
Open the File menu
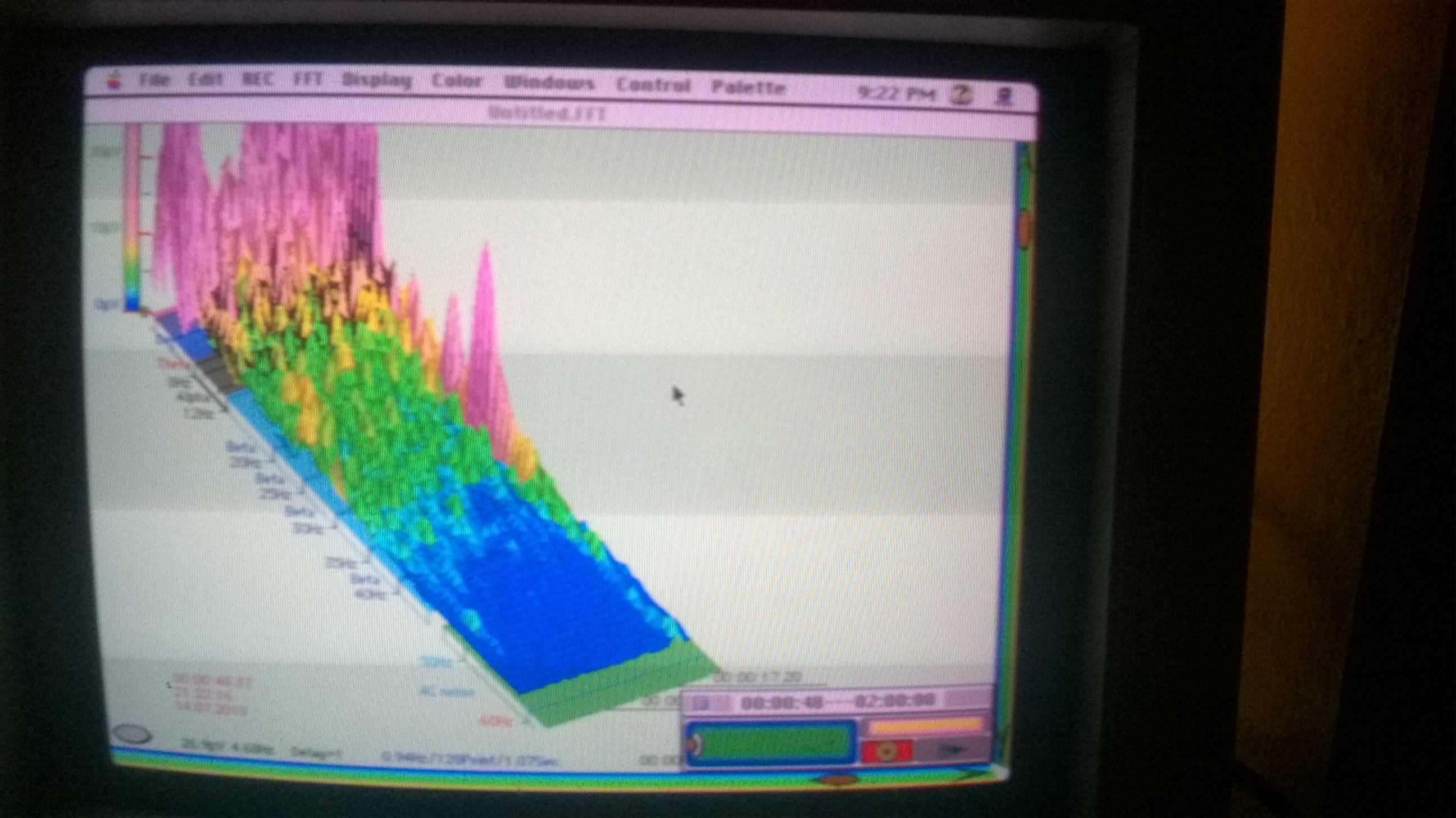point(154,80)
